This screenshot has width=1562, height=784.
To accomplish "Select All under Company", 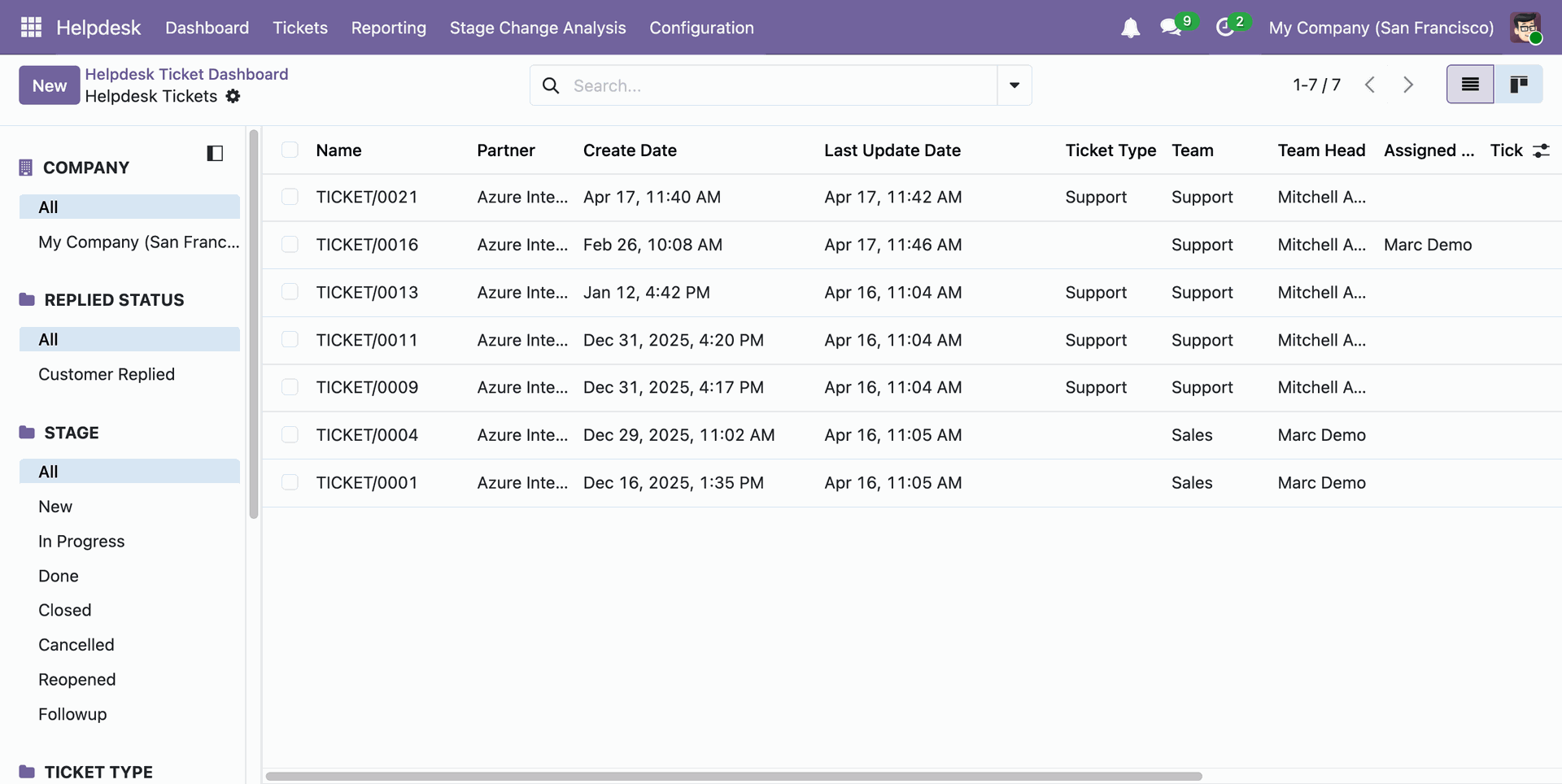I will coord(130,207).
